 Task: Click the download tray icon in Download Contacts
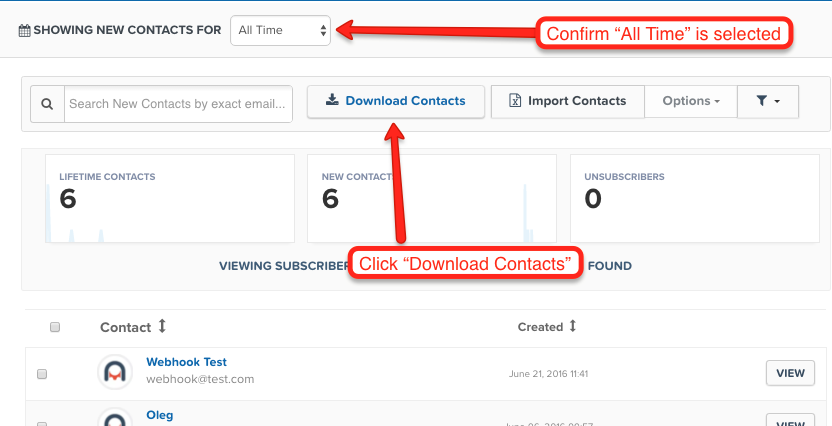332,100
